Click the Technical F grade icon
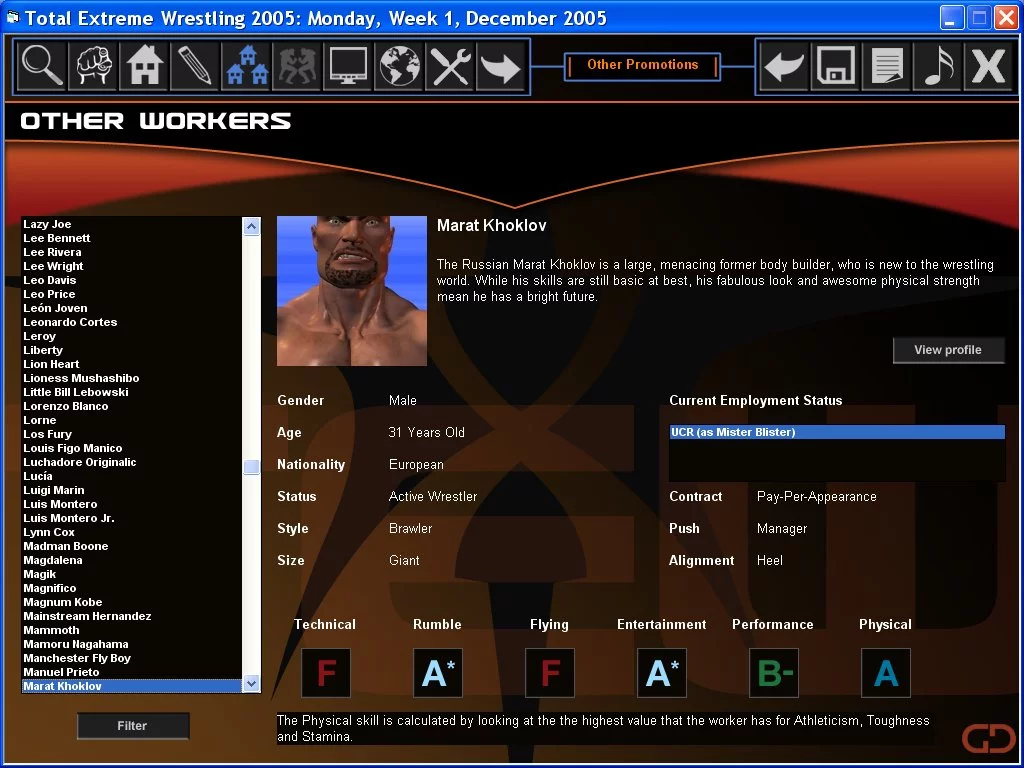The image size is (1024, 768). (326, 673)
